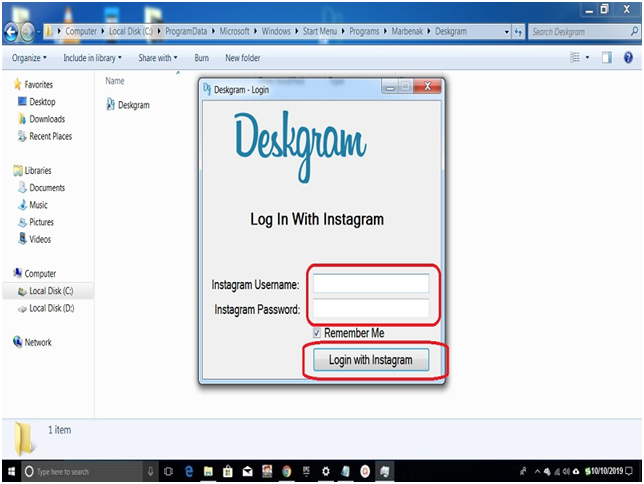The height and width of the screenshot is (484, 644).
Task: Open Explorer help question mark icon
Action: 628,58
